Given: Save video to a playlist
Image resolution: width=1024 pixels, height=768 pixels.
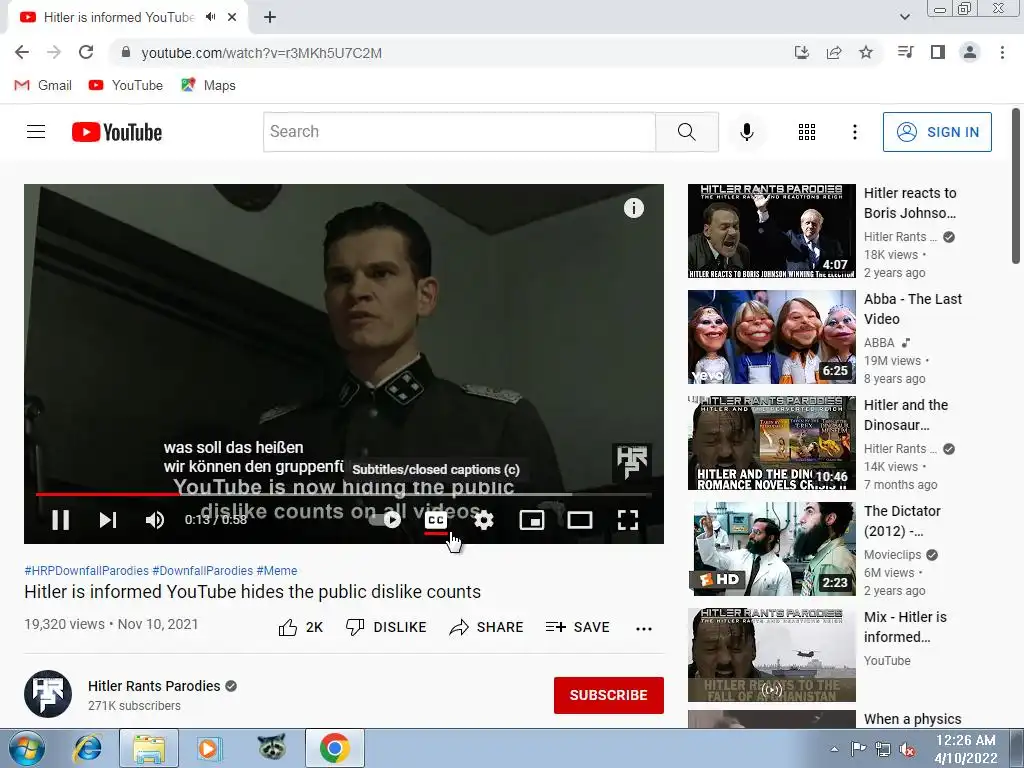Looking at the screenshot, I should coord(577,627).
